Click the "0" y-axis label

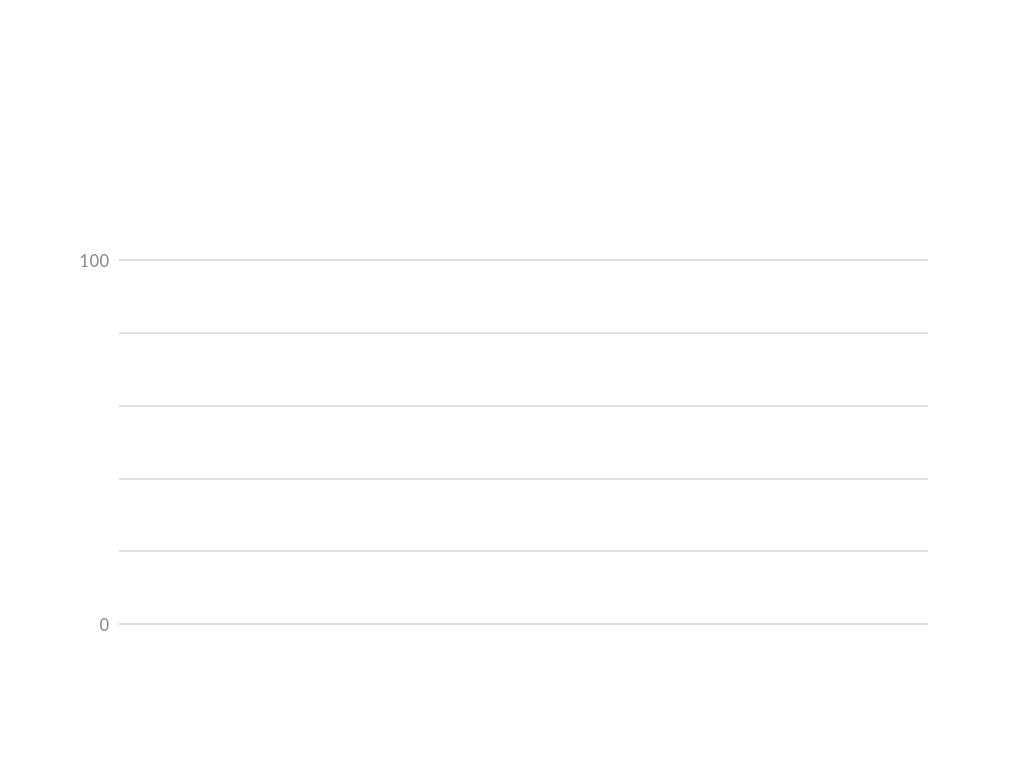click(x=104, y=625)
